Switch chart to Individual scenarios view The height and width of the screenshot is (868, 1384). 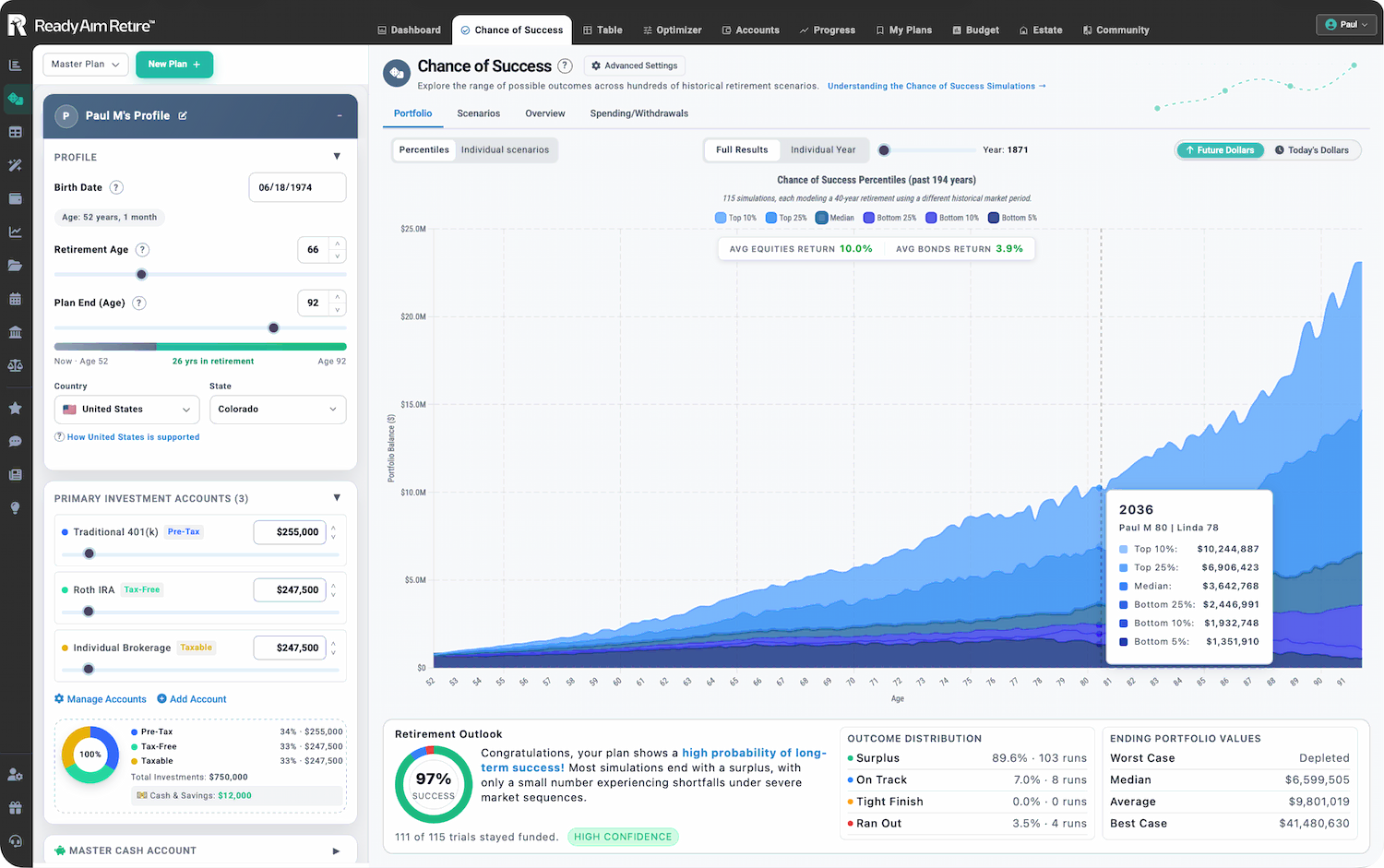point(505,149)
